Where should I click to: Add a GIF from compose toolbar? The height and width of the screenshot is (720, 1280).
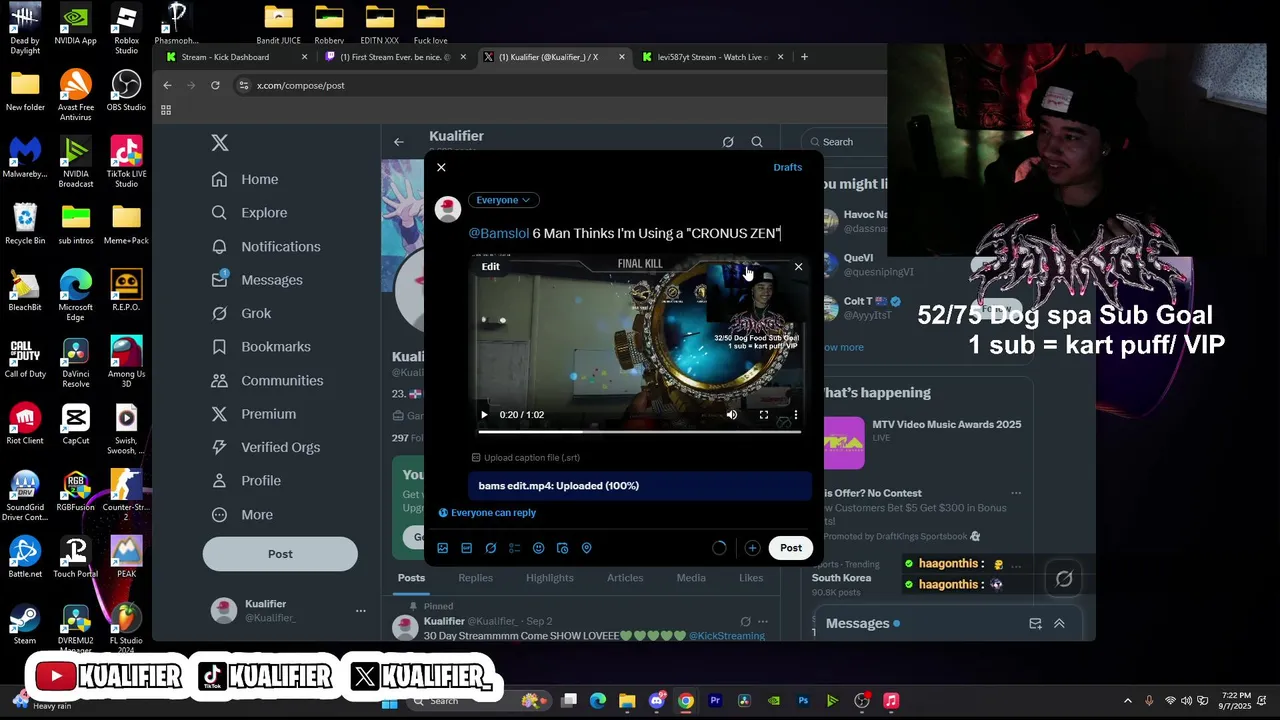pos(467,548)
